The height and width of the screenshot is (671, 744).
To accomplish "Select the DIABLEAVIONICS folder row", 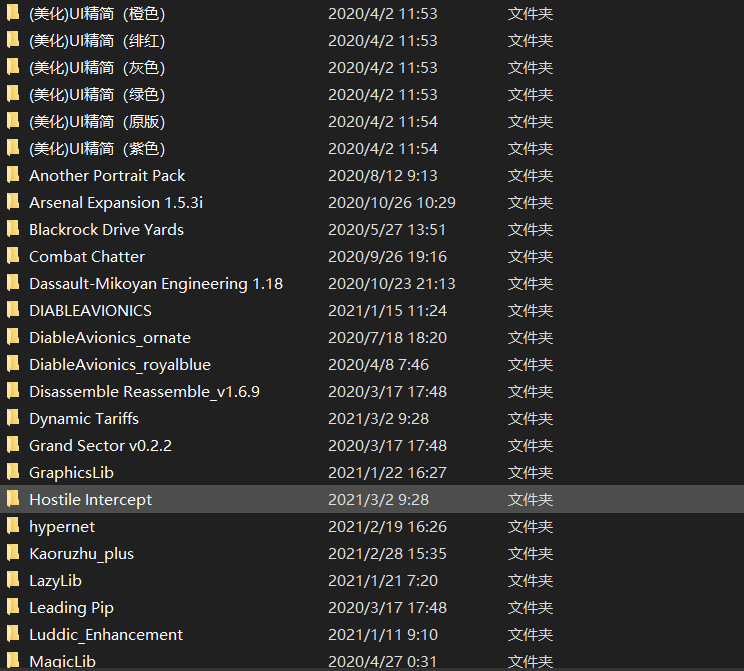I will (x=90, y=310).
